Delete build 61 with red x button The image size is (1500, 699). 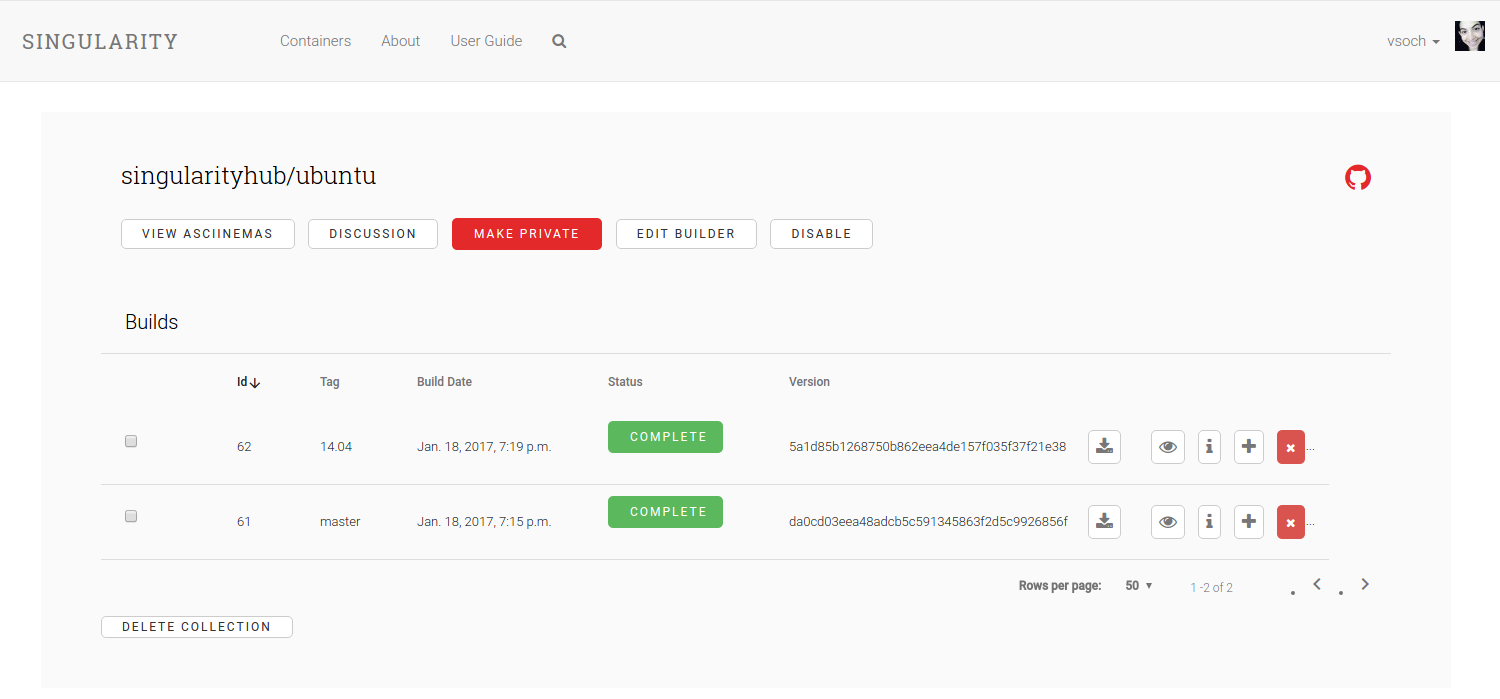(x=1291, y=522)
